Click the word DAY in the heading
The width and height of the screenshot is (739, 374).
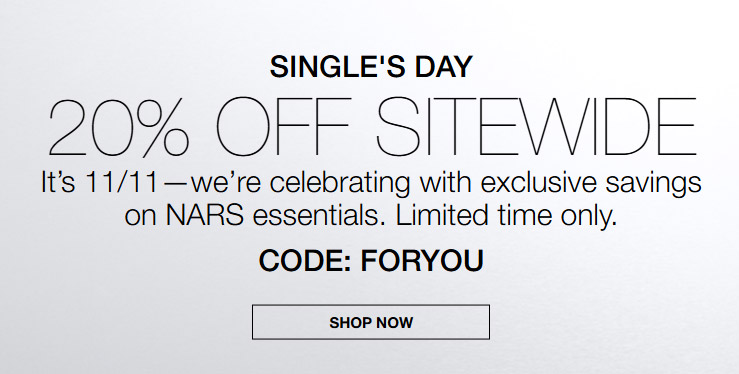tap(443, 67)
